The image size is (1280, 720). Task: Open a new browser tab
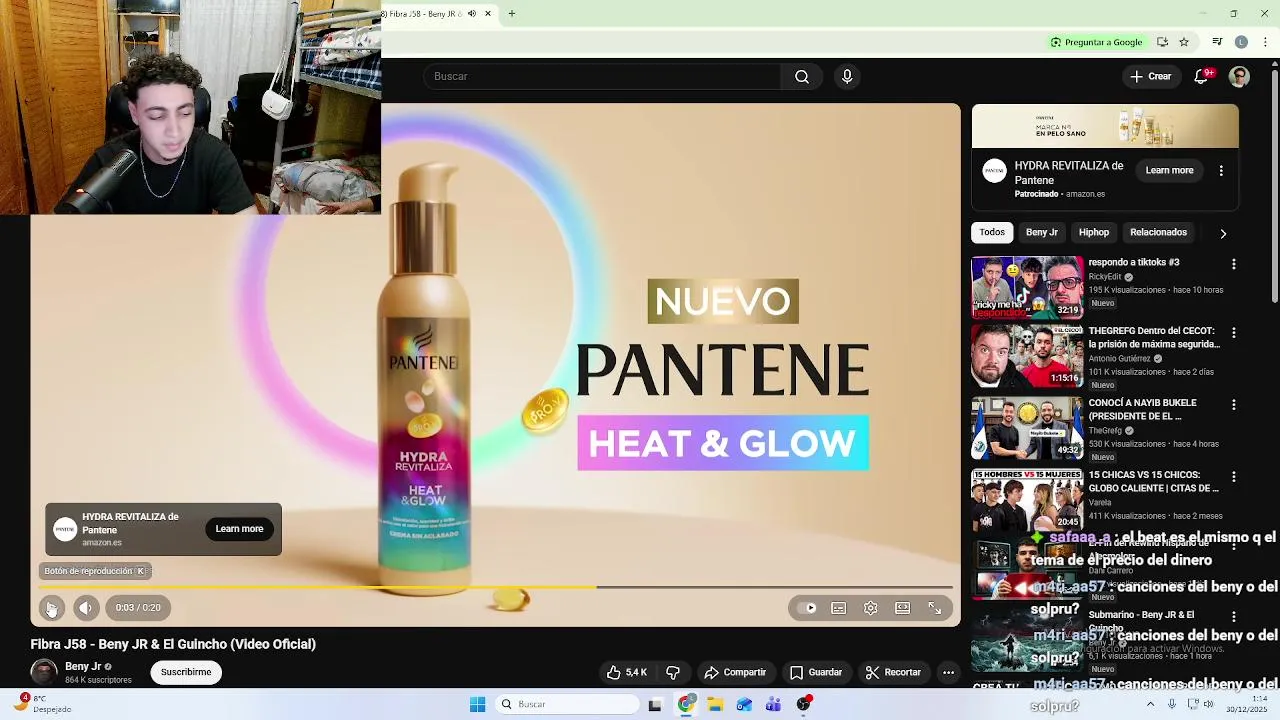coord(511,14)
